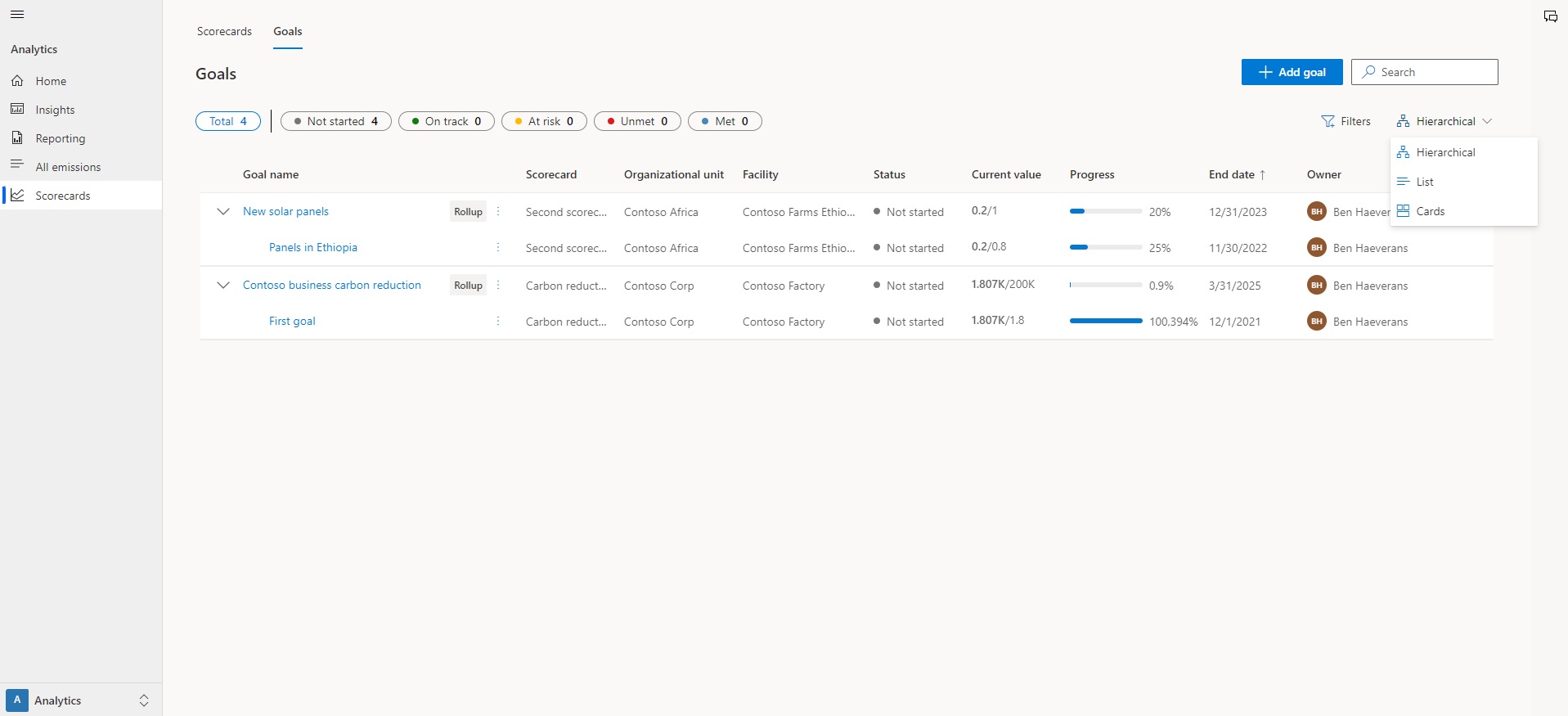
Task: Select Cards view from dropdown
Action: [x=1430, y=211]
